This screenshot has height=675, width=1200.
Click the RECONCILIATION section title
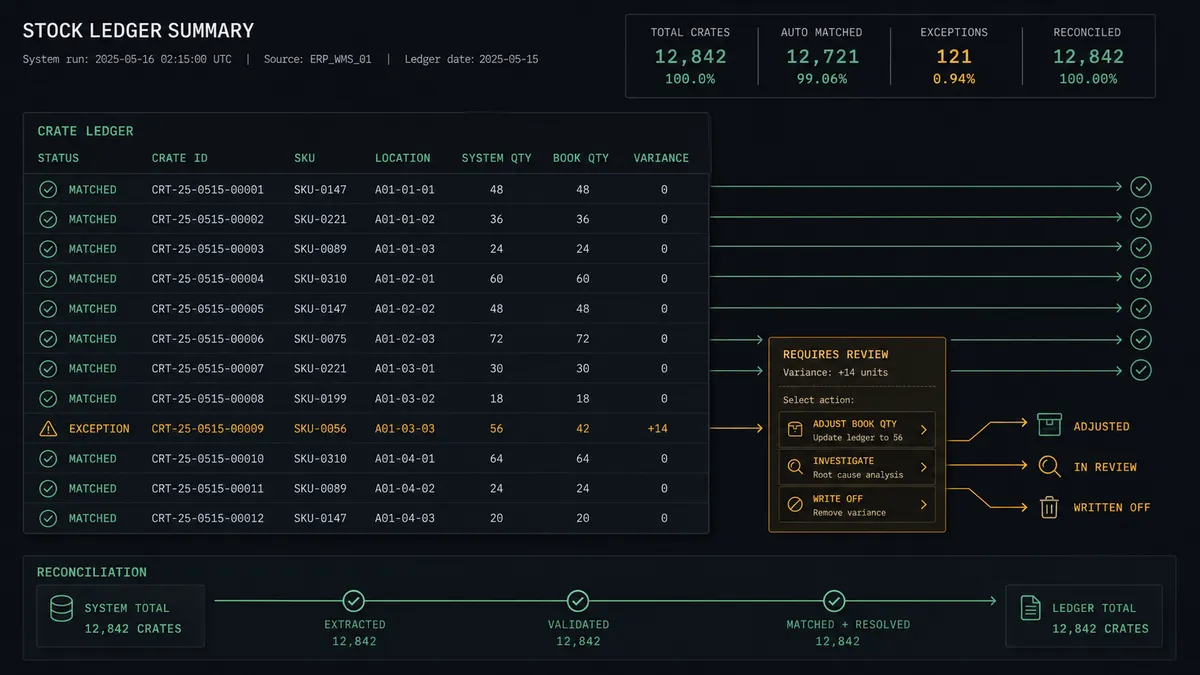[x=92, y=572]
